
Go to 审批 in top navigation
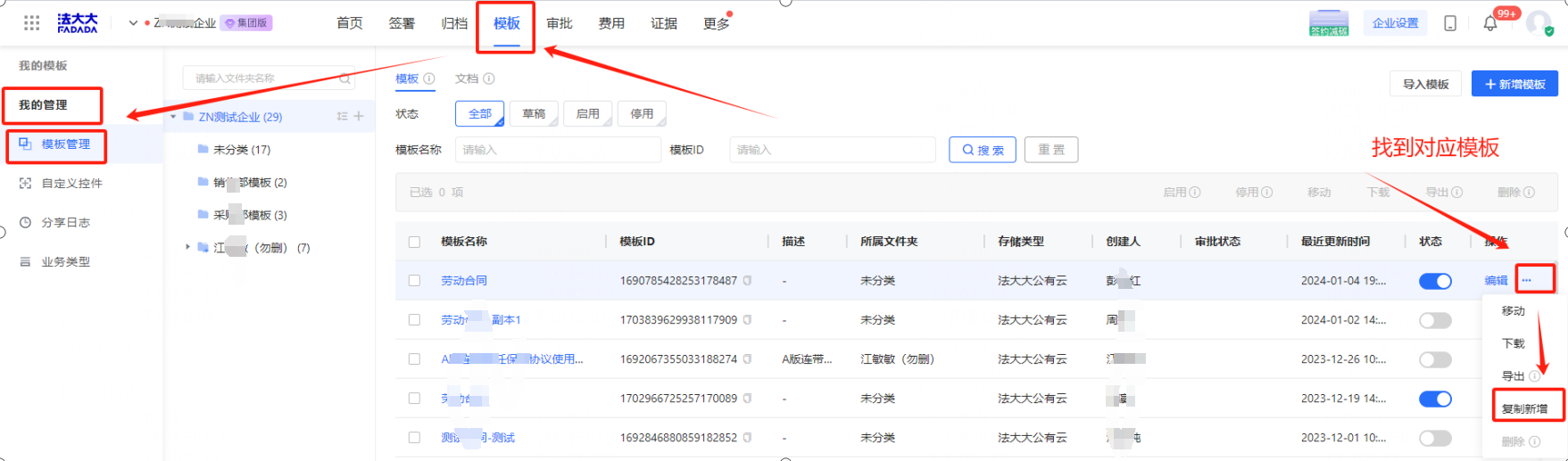click(560, 24)
